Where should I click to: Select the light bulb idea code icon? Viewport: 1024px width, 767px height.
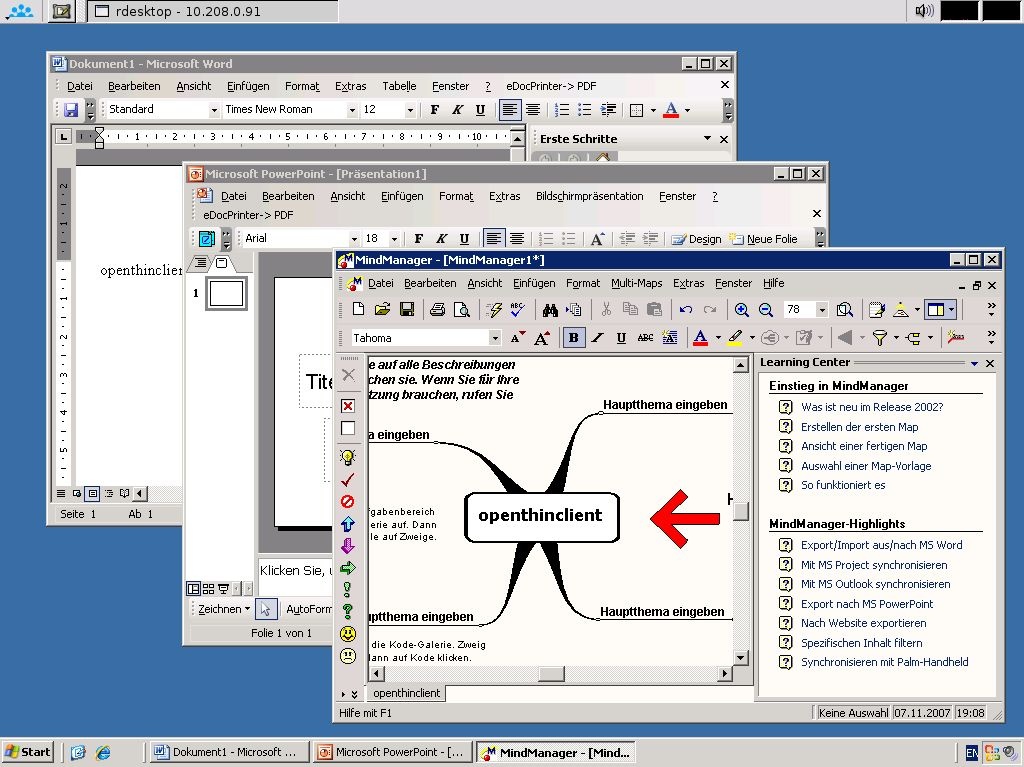point(348,457)
